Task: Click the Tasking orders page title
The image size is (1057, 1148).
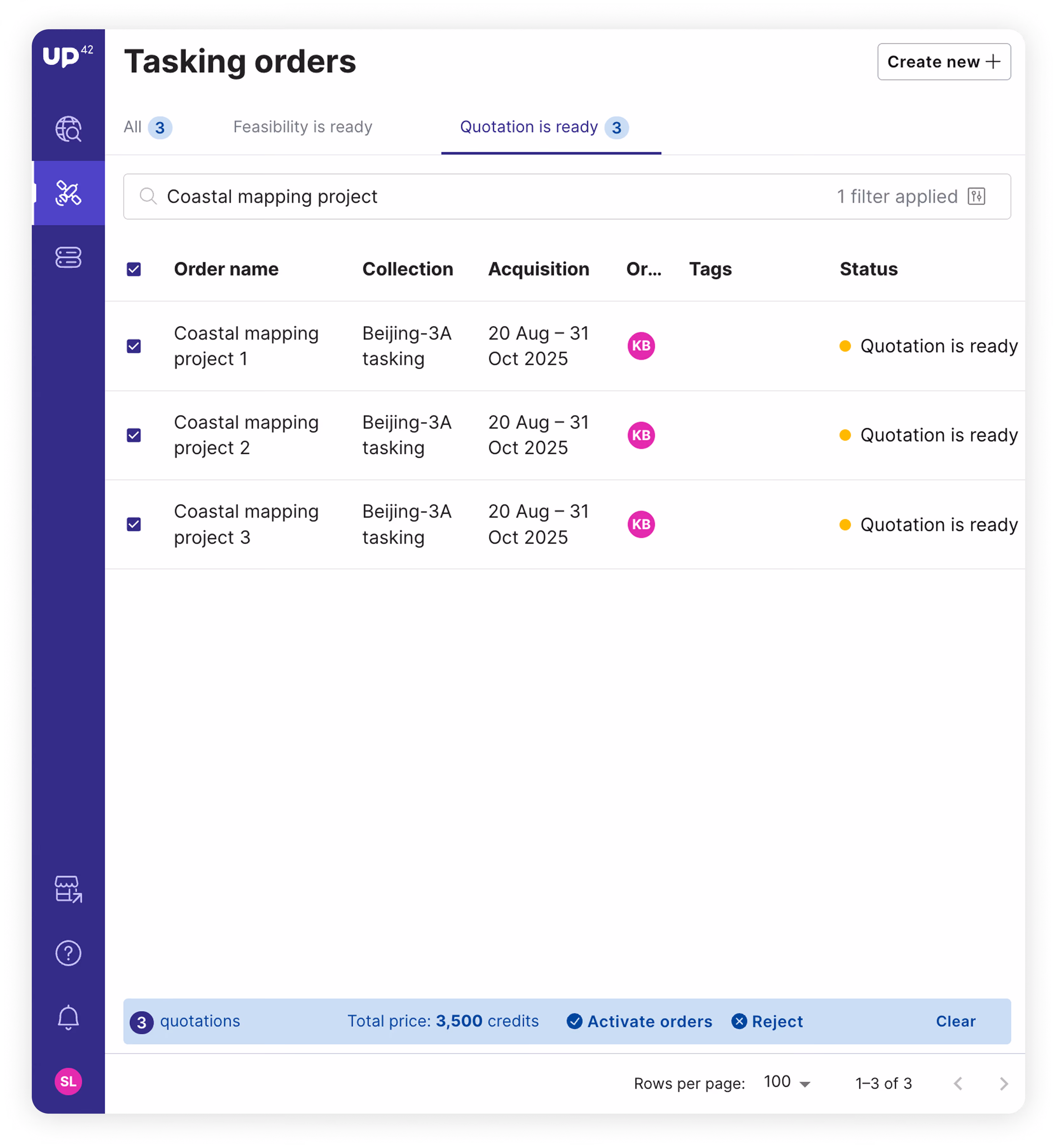Action: coord(240,62)
